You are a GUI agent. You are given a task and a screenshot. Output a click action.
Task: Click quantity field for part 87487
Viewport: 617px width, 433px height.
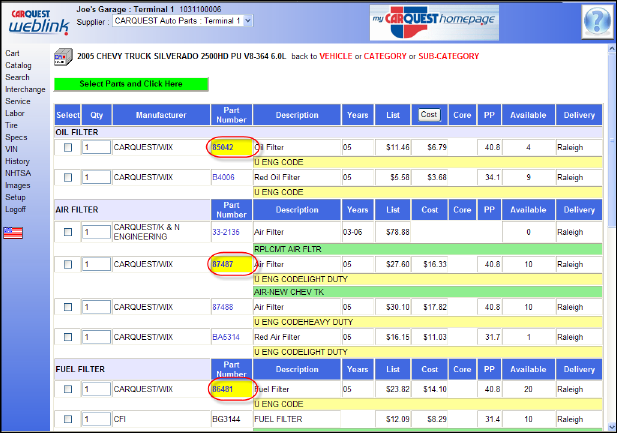click(96, 264)
